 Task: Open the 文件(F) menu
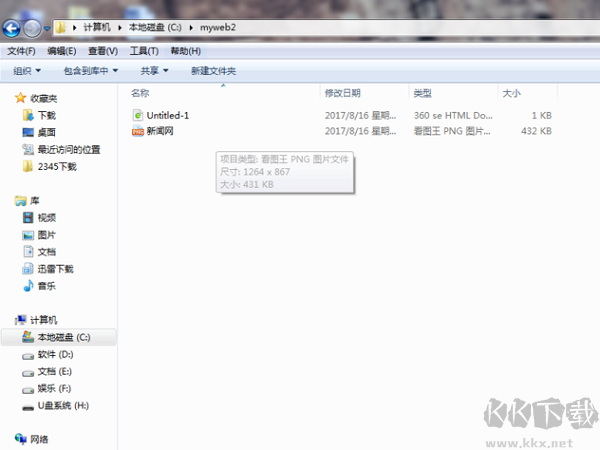tap(21, 51)
